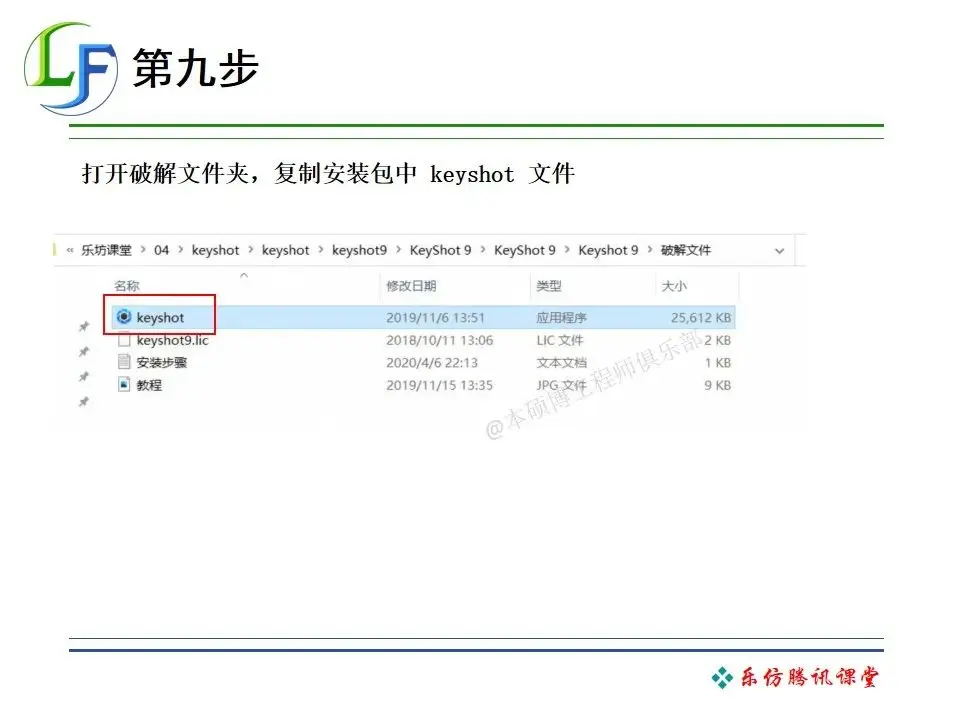Click the date 2018/10/11 13:06
This screenshot has height=720, width=960.
pos(440,340)
